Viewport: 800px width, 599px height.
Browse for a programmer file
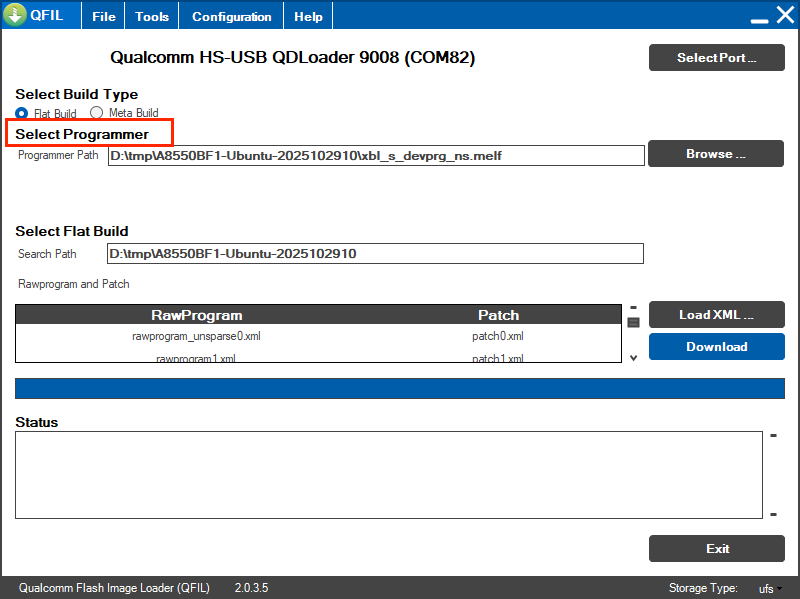[716, 154]
